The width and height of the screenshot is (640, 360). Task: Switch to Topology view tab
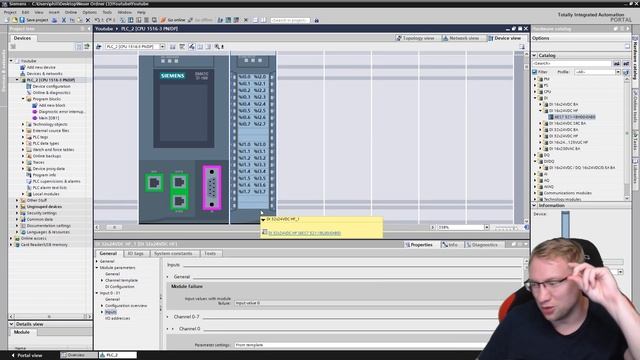click(416, 38)
